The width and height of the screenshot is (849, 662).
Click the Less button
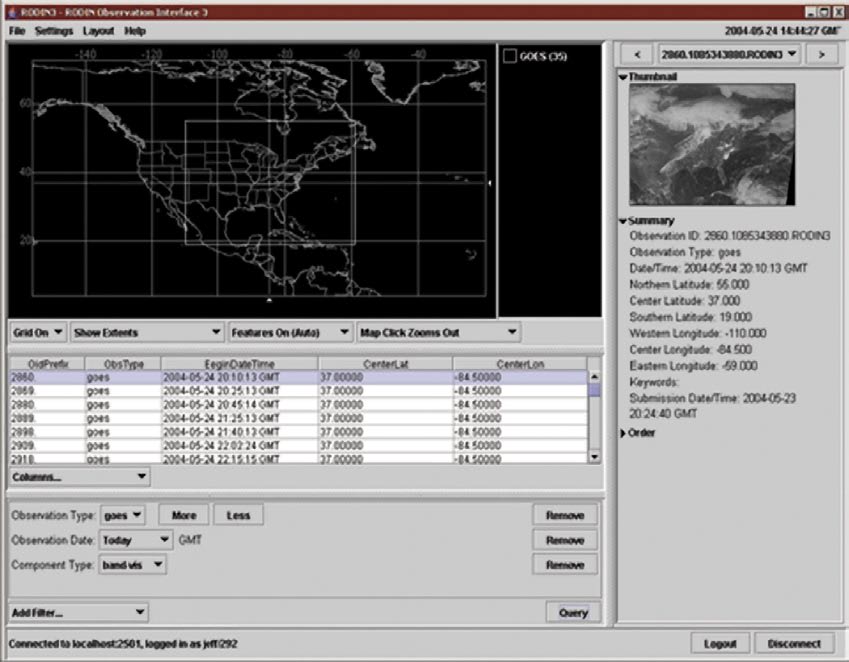tap(238, 515)
